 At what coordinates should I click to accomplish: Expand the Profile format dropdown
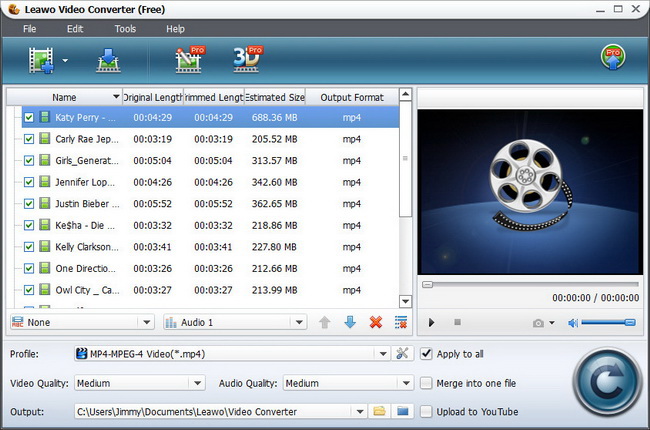coord(383,354)
